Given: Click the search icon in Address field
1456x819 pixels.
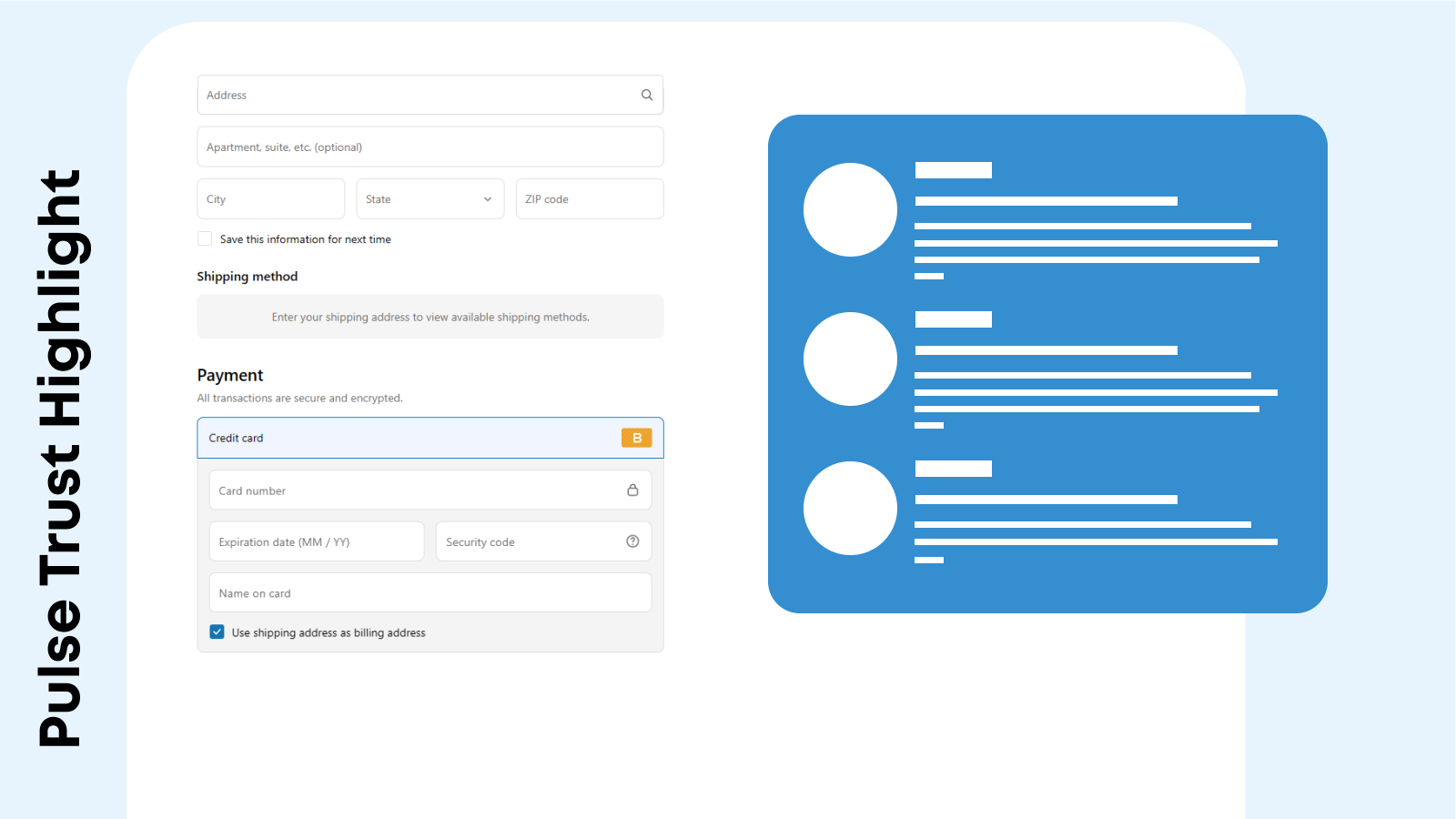Looking at the screenshot, I should tap(647, 95).
